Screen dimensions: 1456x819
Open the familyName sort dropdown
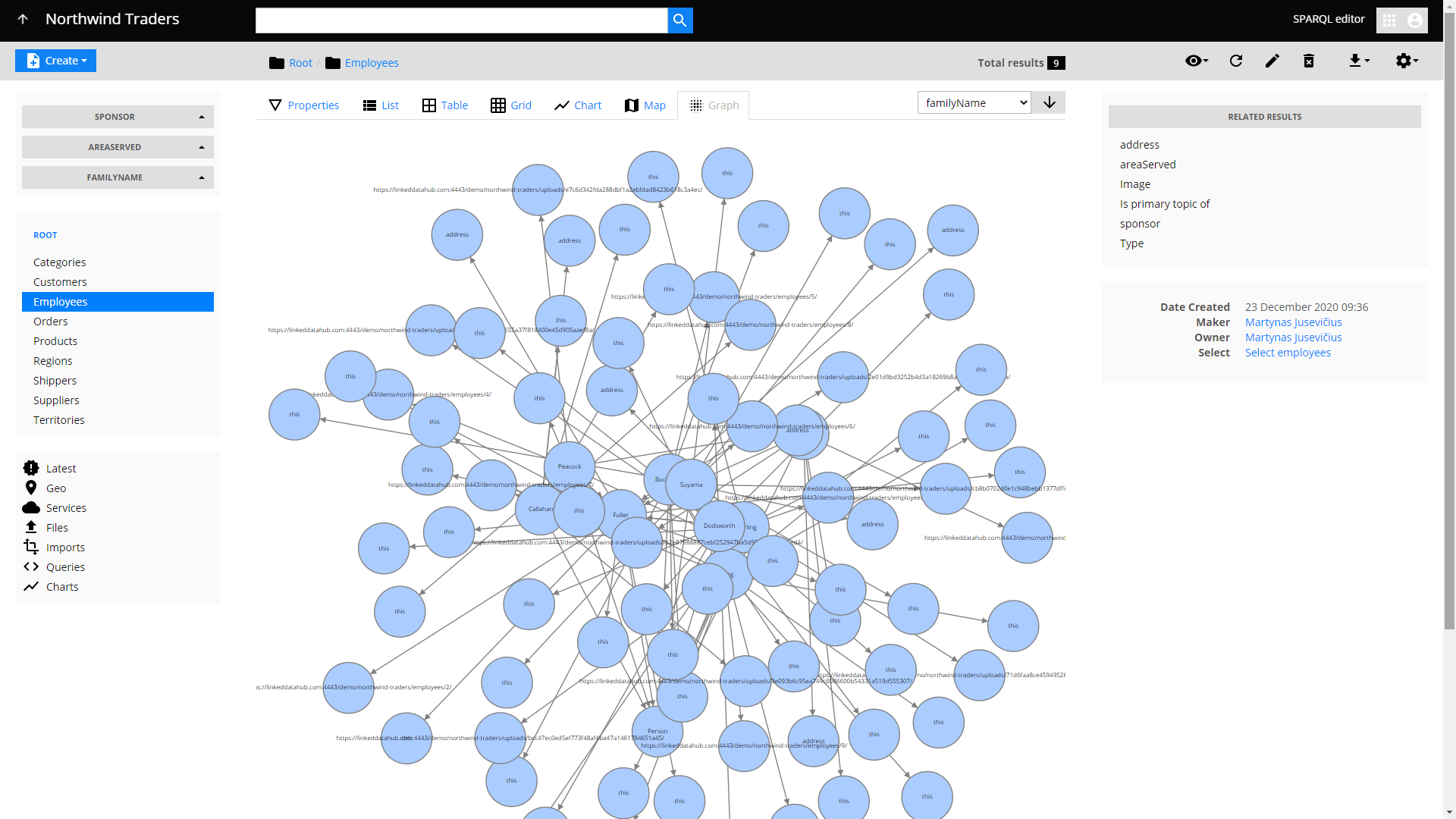click(x=974, y=102)
